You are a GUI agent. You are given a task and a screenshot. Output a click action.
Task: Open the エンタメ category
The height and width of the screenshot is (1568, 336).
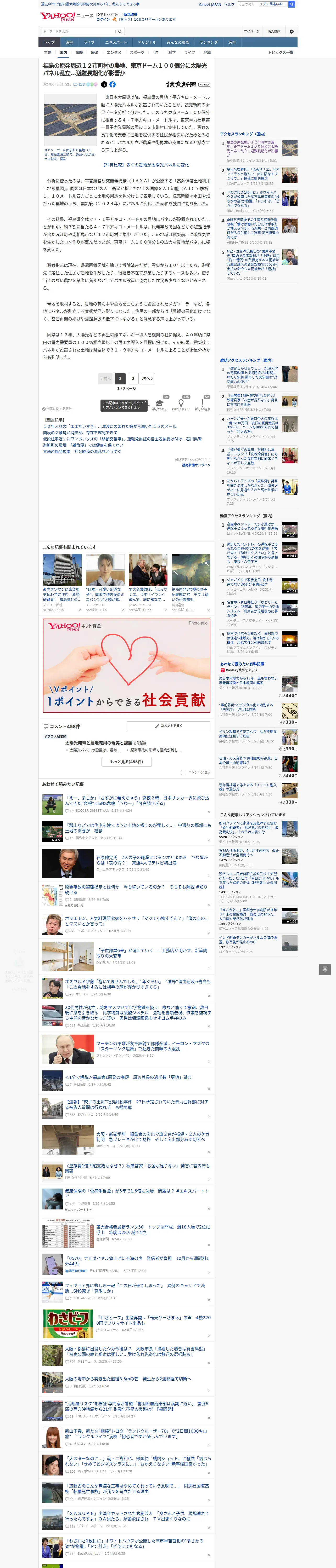(x=114, y=52)
